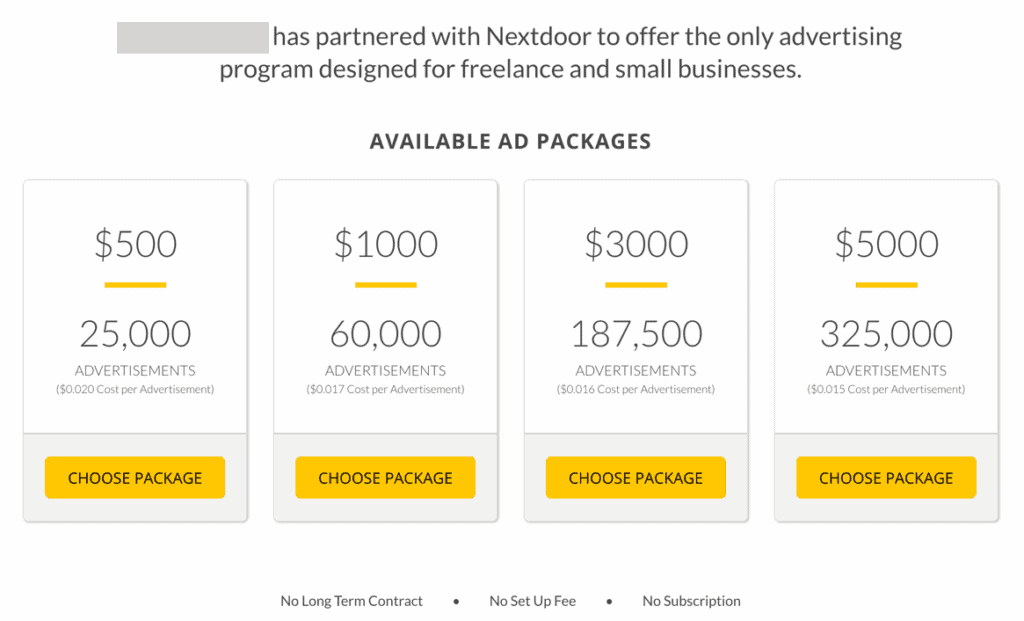Image resolution: width=1024 pixels, height=621 pixels.
Task: Click the $0.016 cost per advertisement note
Action: coord(636,389)
